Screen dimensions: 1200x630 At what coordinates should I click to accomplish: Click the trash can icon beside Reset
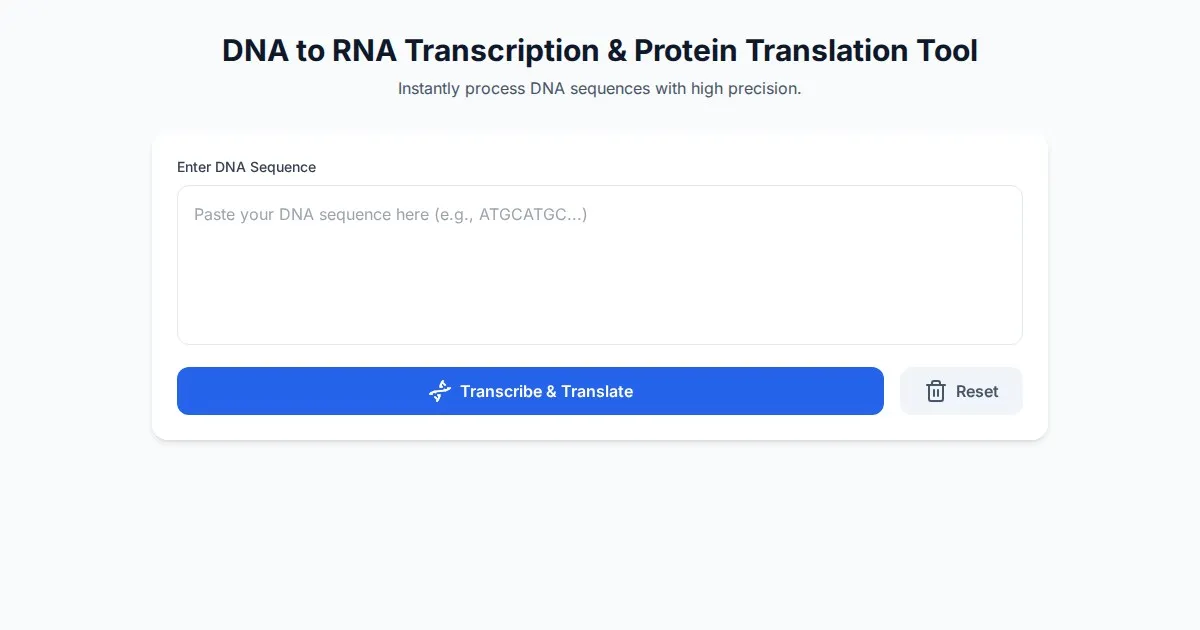pyautogui.click(x=936, y=391)
